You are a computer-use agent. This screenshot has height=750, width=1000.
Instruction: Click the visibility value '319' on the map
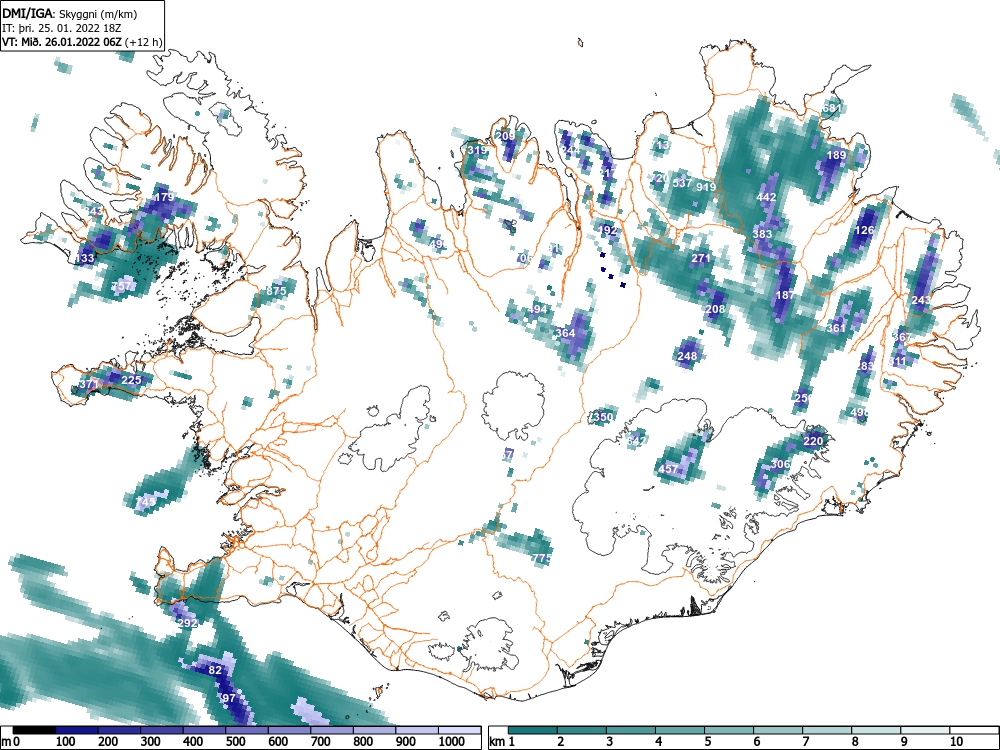(477, 151)
